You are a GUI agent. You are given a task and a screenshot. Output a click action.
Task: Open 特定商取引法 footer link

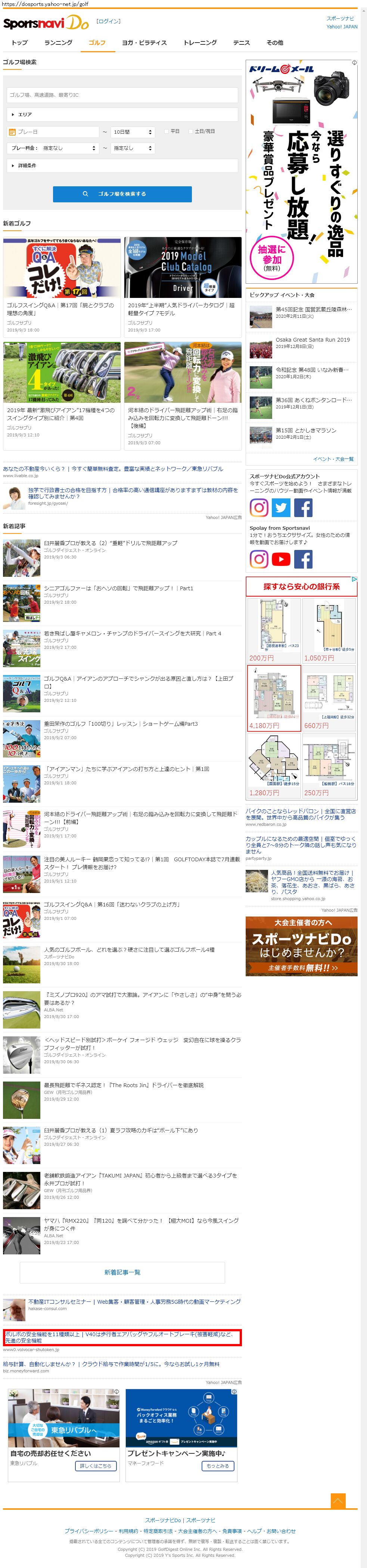point(158,1530)
